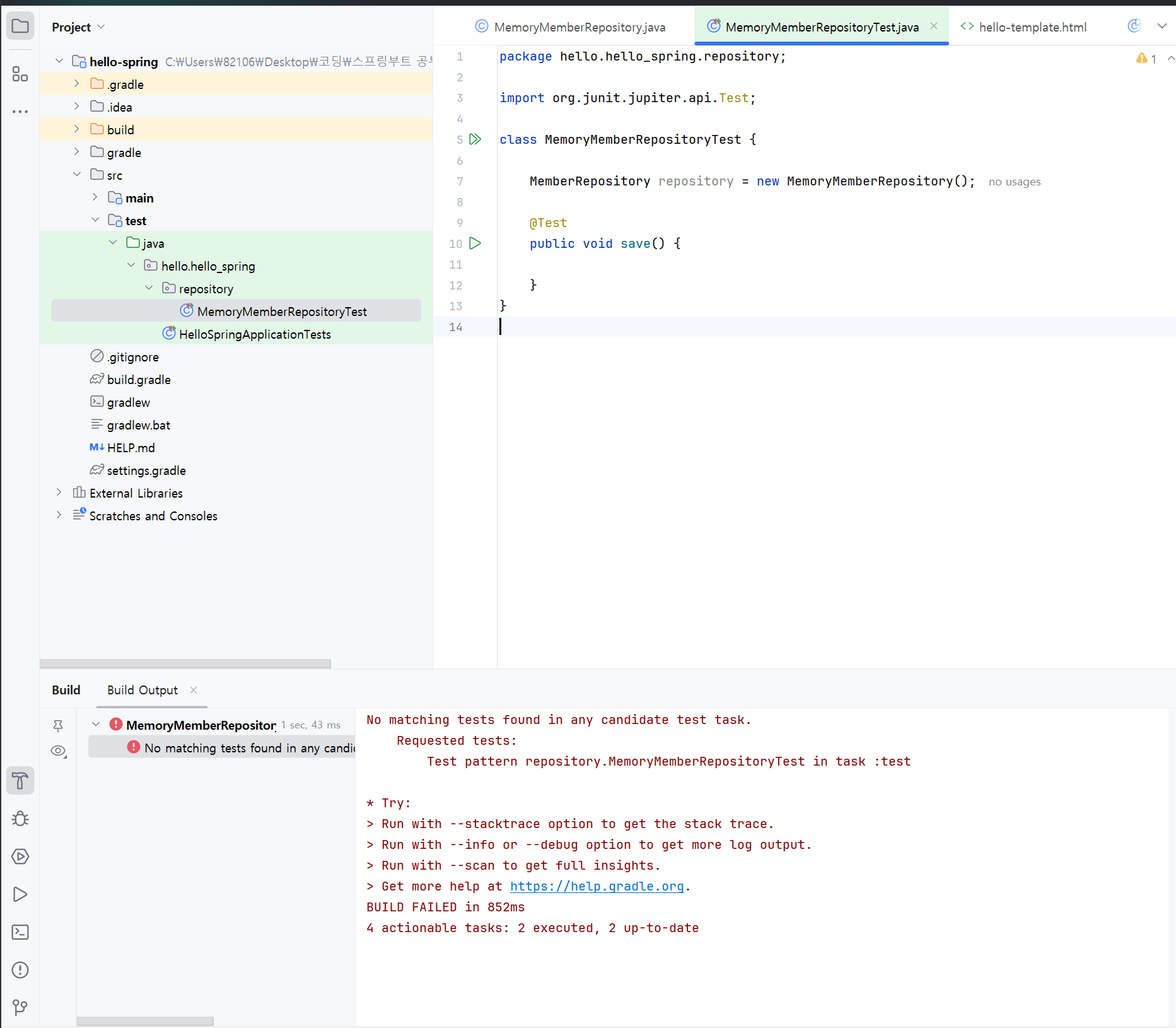
Task: Show more tool windows ellipsis icon
Action: pyautogui.click(x=20, y=112)
